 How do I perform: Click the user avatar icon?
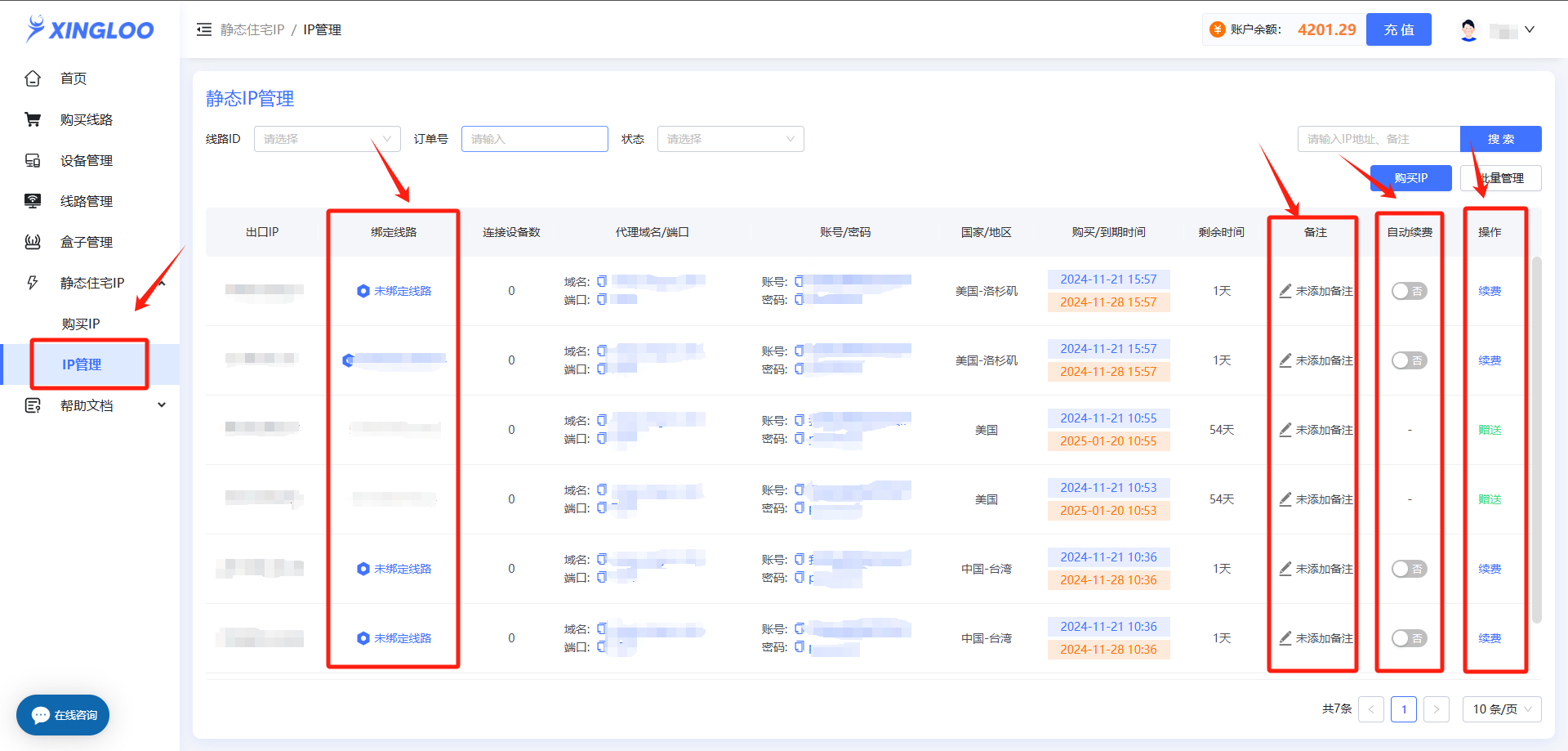click(x=1468, y=29)
